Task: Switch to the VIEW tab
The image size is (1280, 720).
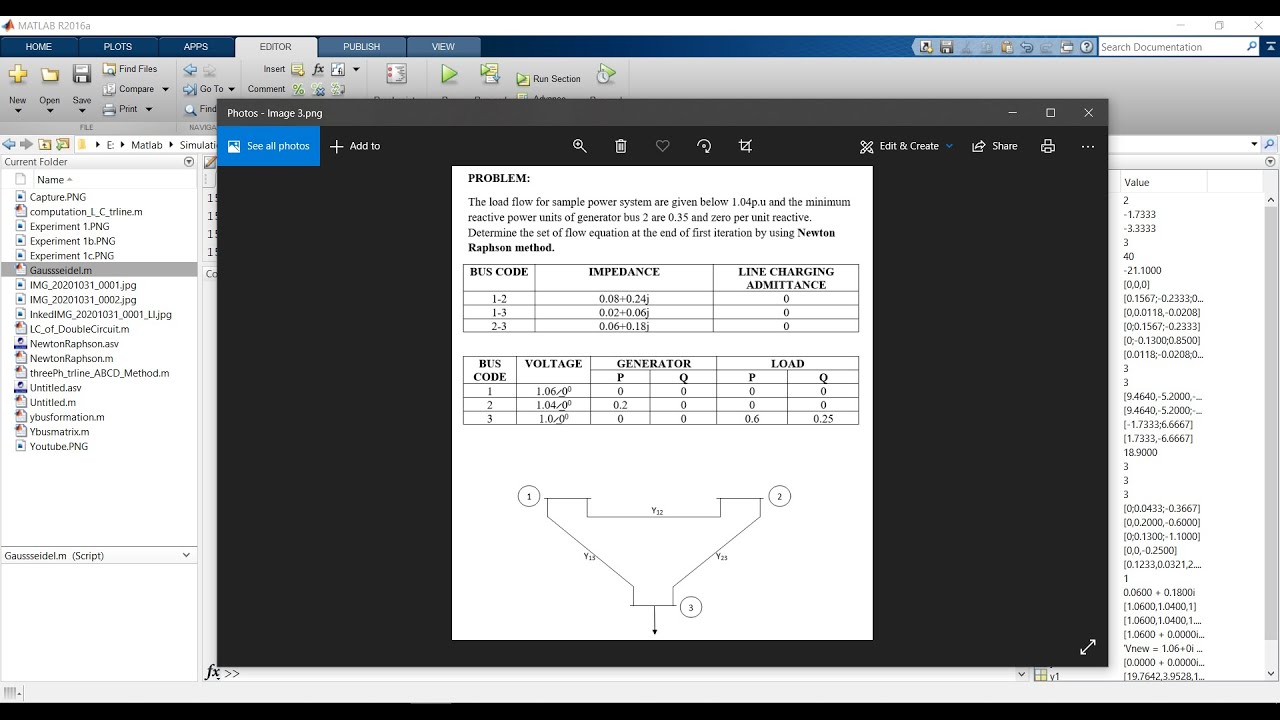Action: pos(443,47)
